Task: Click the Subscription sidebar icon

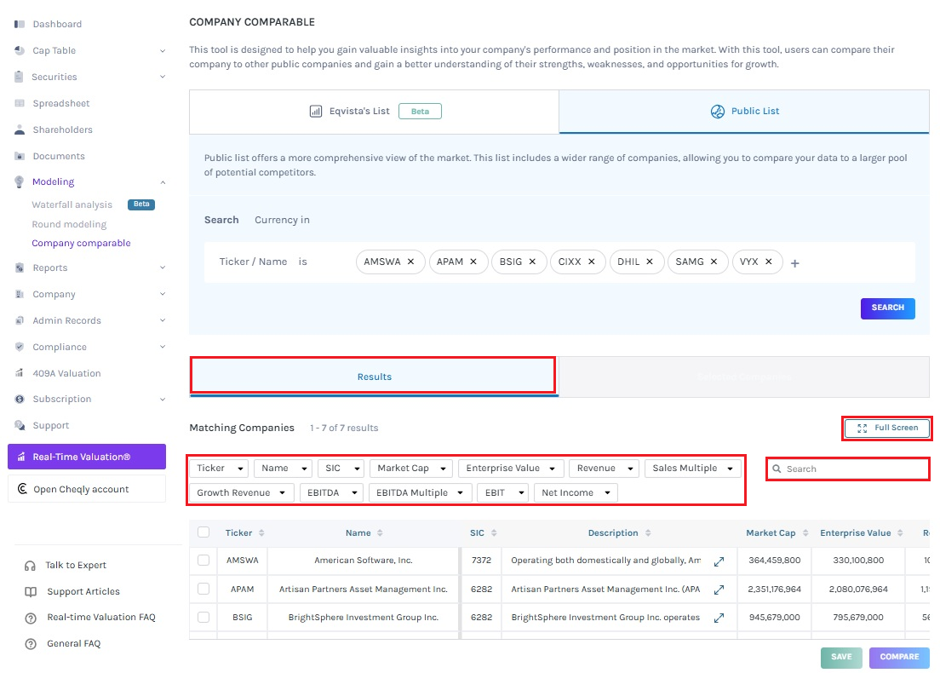Action: point(20,399)
